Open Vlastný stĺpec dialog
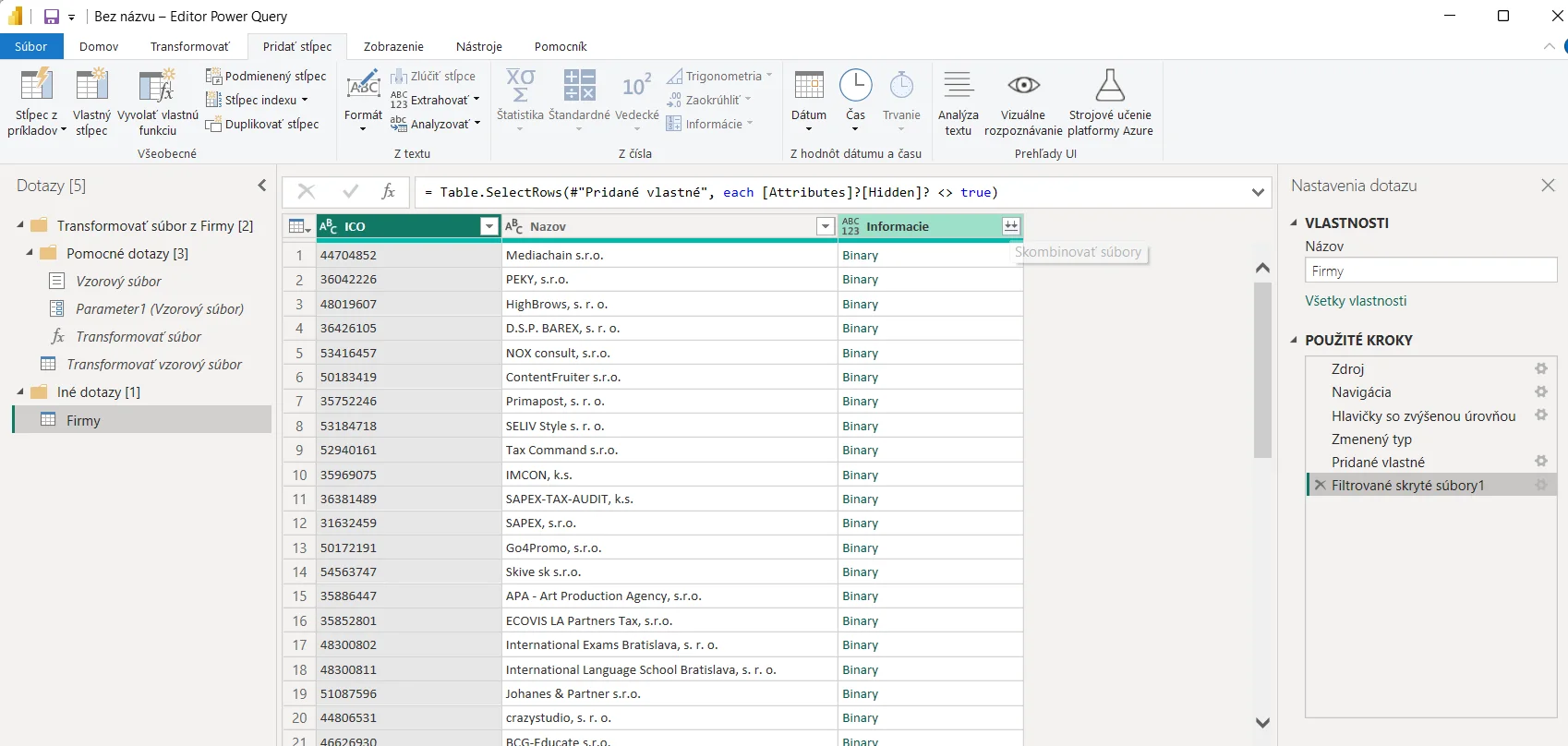 coord(91,102)
